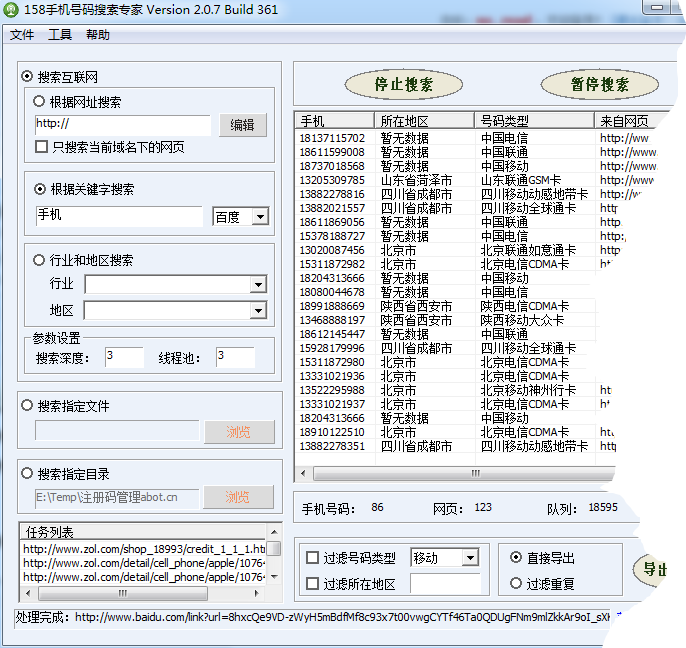Select the shop_18993/credit task URL
This screenshot has width=686, height=648.
(144, 549)
